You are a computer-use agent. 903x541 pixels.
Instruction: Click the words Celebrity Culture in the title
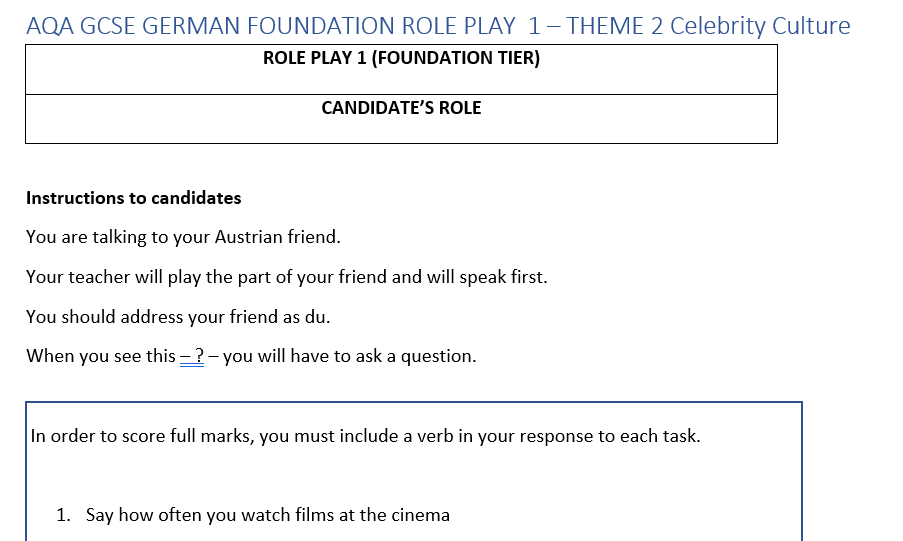[x=760, y=26]
